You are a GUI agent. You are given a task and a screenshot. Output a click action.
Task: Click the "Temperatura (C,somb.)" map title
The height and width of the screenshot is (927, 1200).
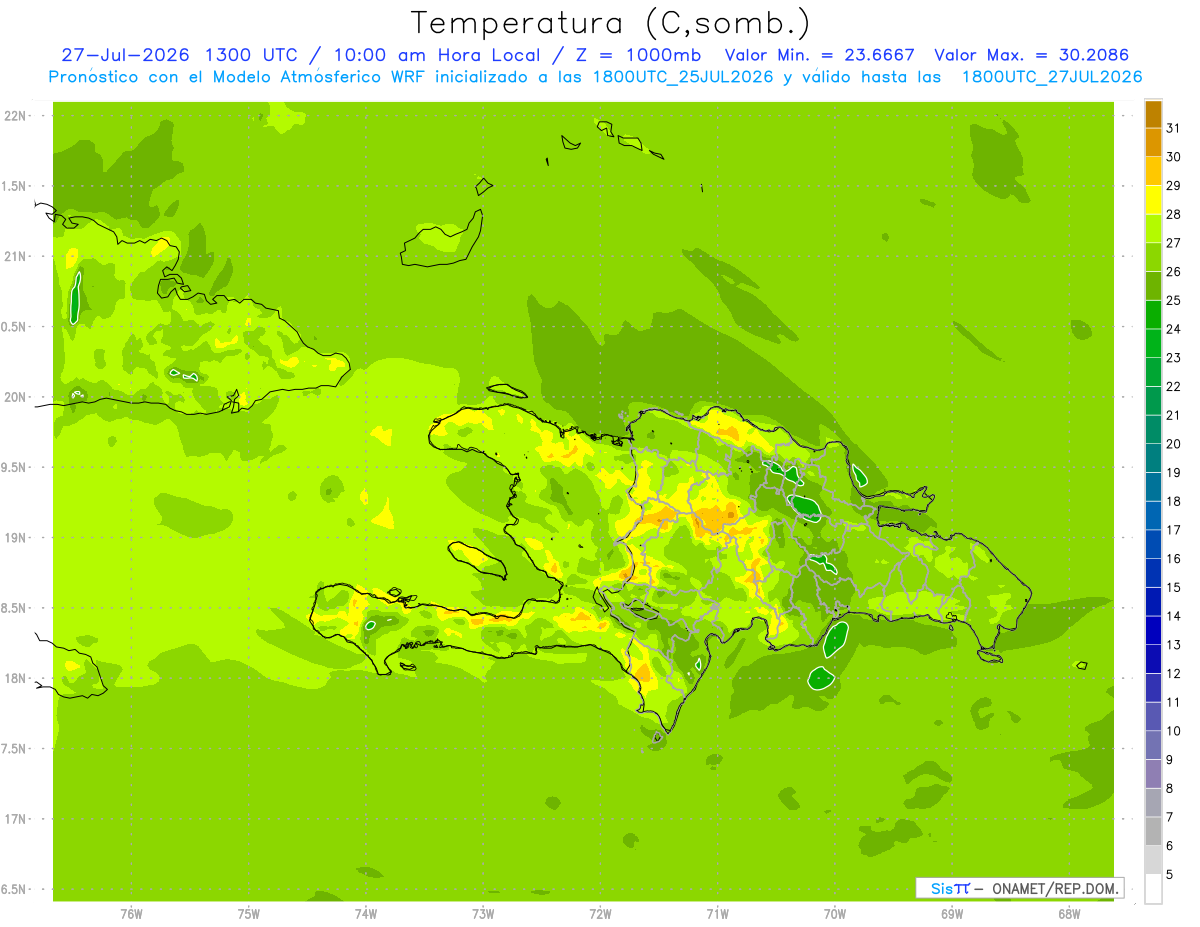pyautogui.click(x=610, y=23)
